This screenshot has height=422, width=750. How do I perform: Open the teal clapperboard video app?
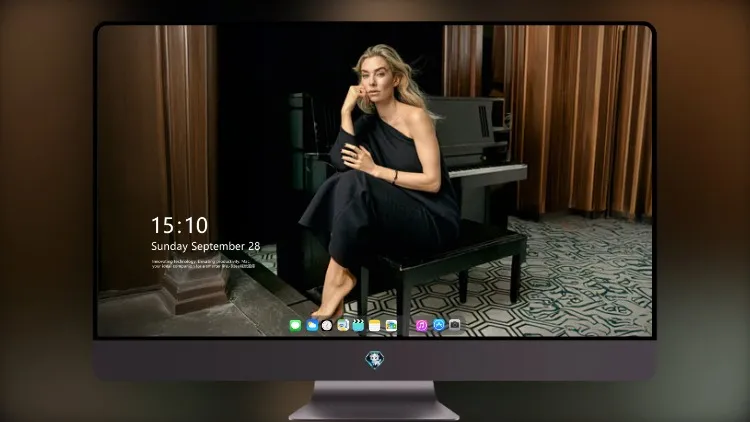(358, 326)
